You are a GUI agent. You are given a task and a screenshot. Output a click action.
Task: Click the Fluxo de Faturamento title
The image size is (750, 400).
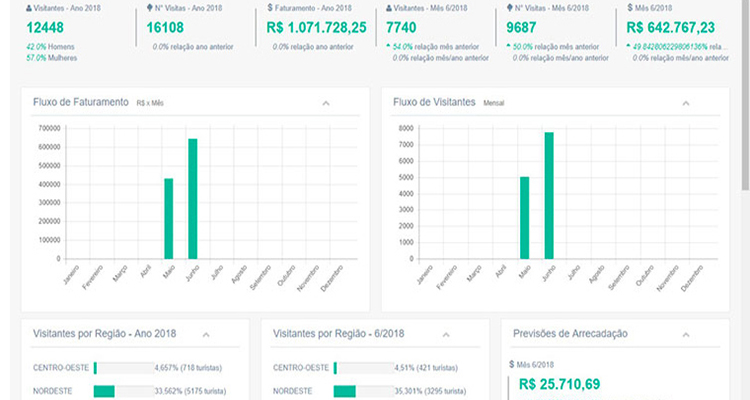pyautogui.click(x=81, y=102)
